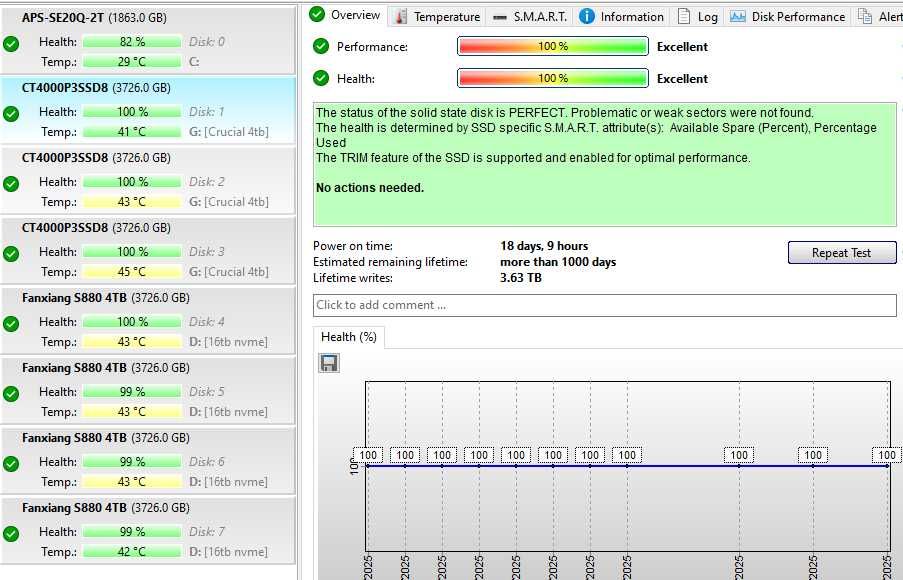Click the comment input field
This screenshot has height=580, width=903.
605,305
